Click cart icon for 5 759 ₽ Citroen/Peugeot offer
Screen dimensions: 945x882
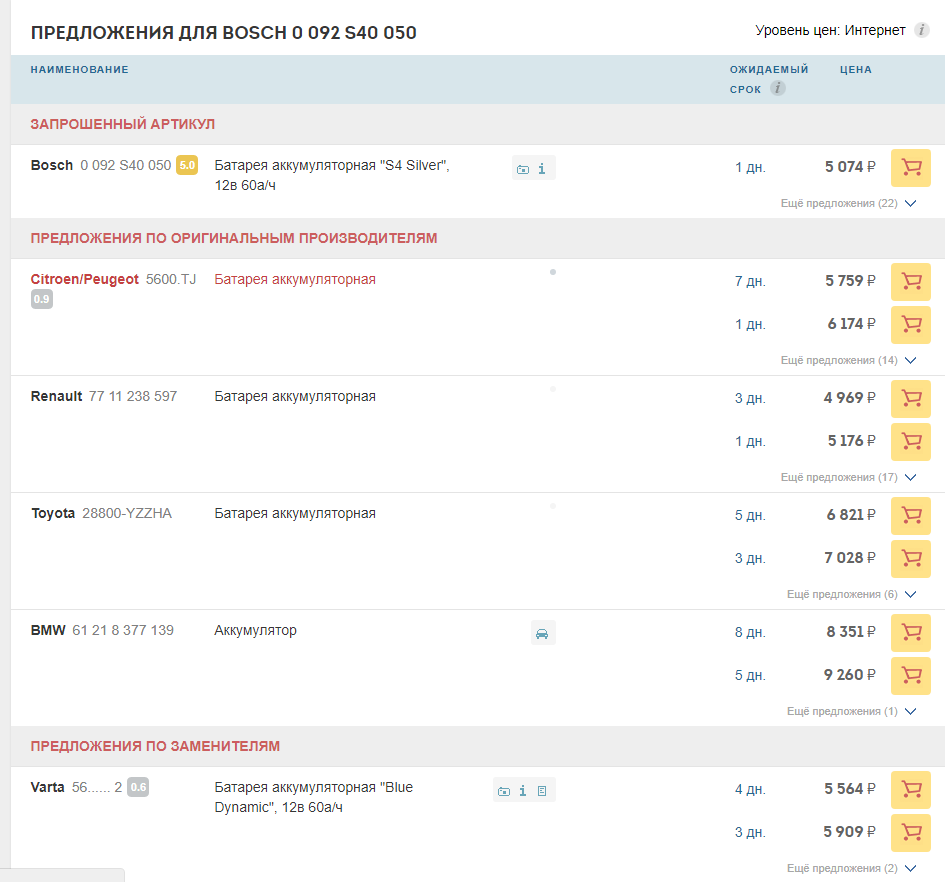click(910, 282)
